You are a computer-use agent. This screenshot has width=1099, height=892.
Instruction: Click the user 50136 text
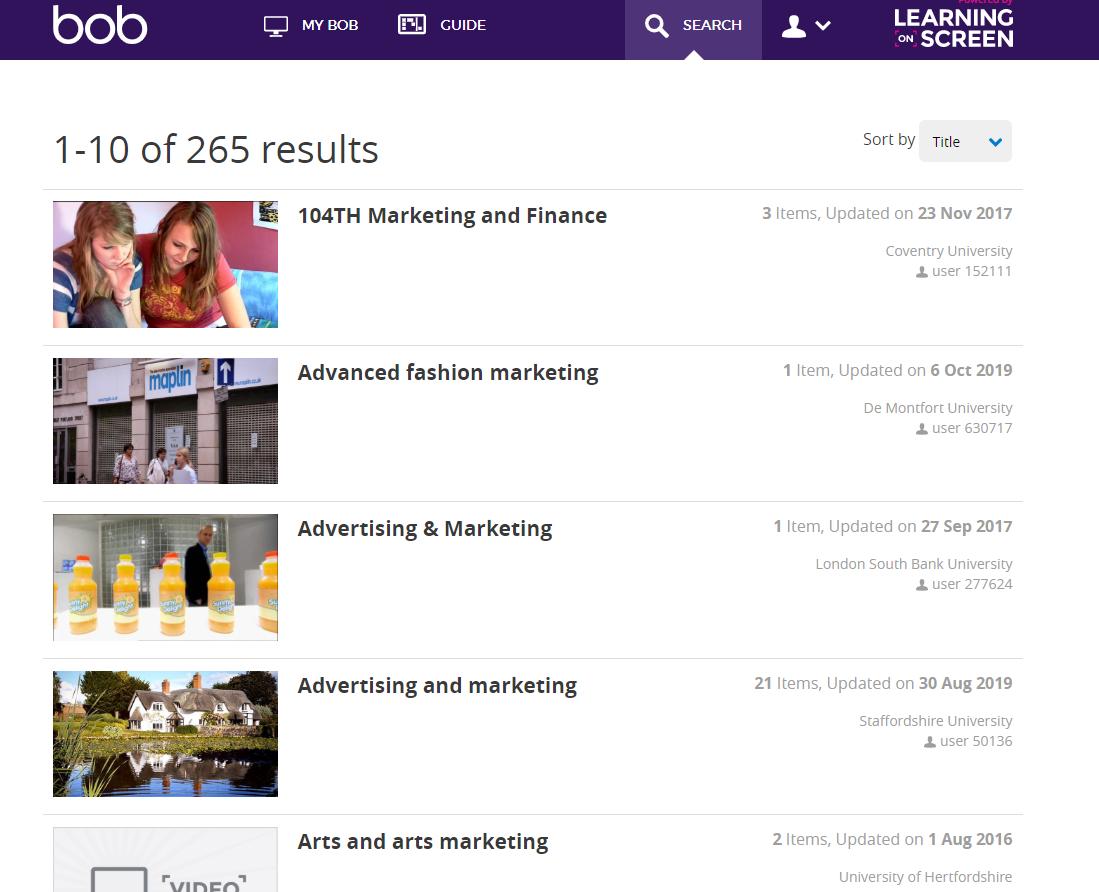(976, 741)
